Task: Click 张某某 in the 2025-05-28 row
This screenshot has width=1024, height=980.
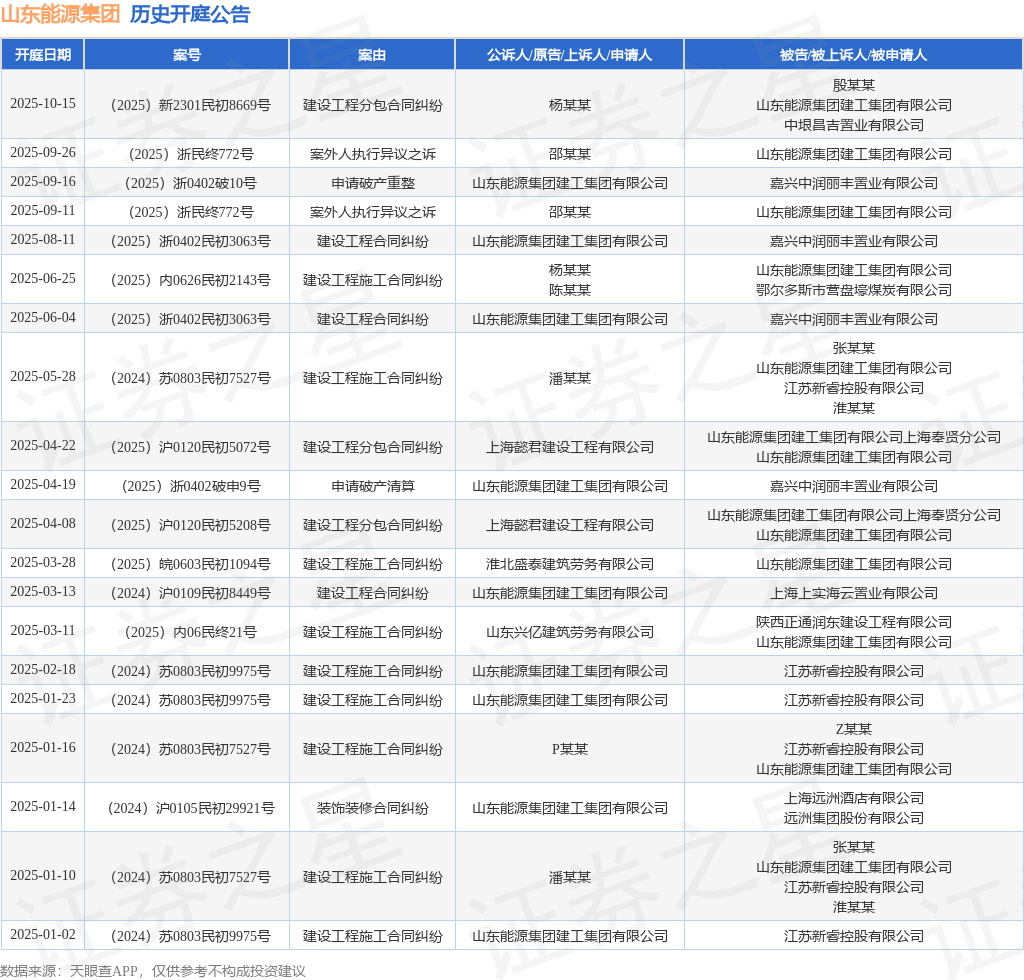Action: [854, 348]
